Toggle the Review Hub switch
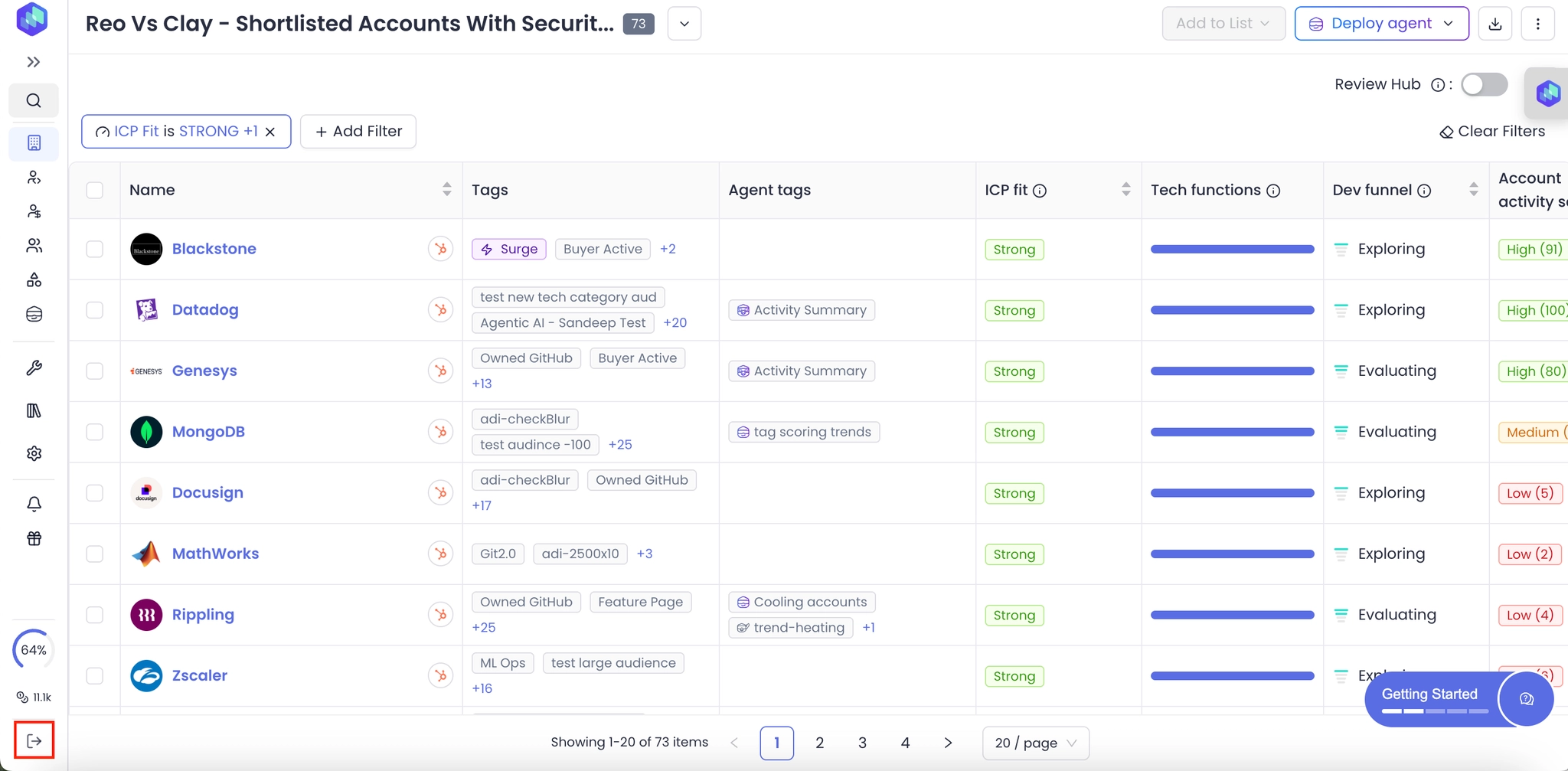Viewport: 1568px width, 771px height. tap(1484, 84)
